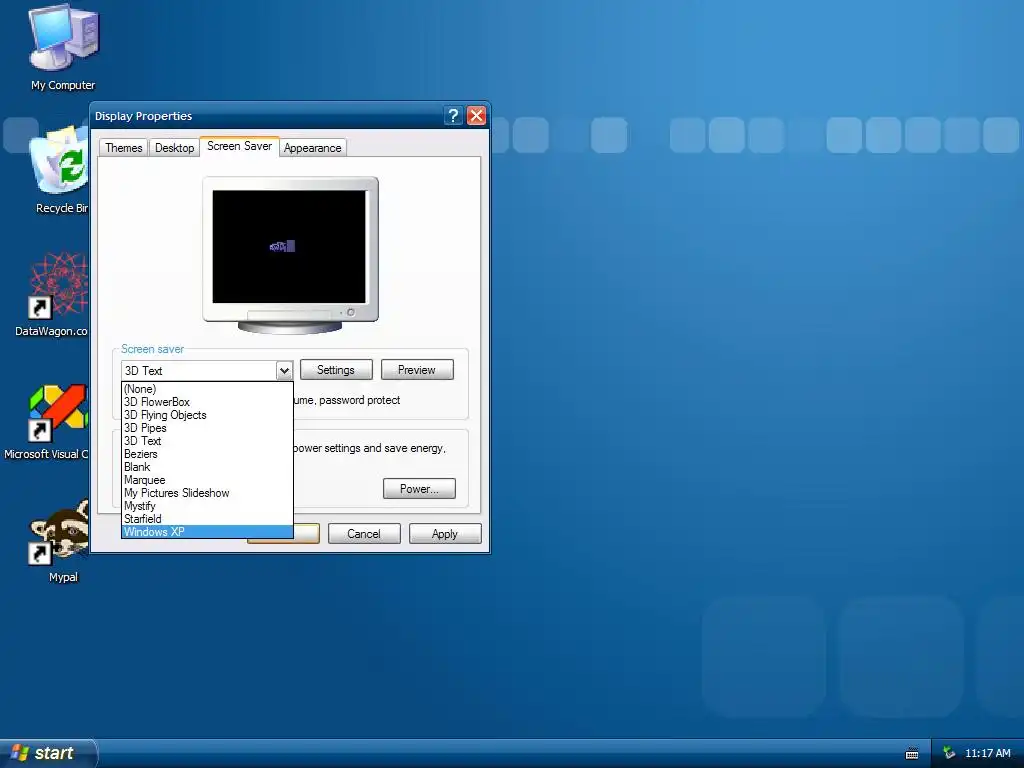Choose Marquee screen saver
The height and width of the screenshot is (768, 1024).
tap(207, 480)
